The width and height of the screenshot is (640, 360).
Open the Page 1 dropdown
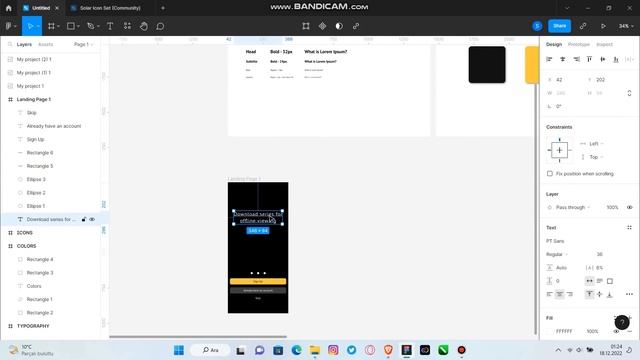(x=83, y=44)
